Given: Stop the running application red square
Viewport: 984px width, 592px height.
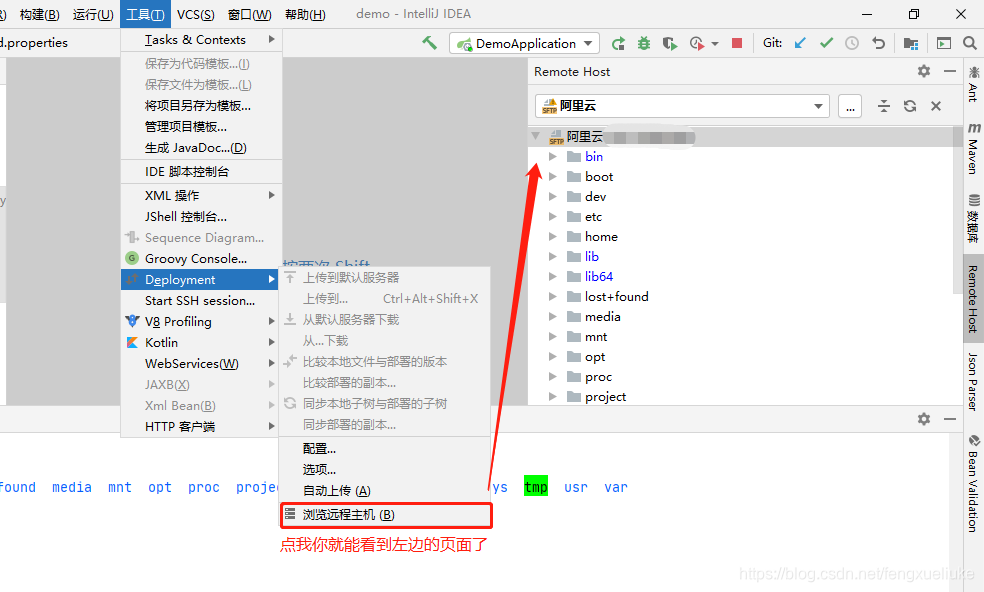Looking at the screenshot, I should (737, 43).
